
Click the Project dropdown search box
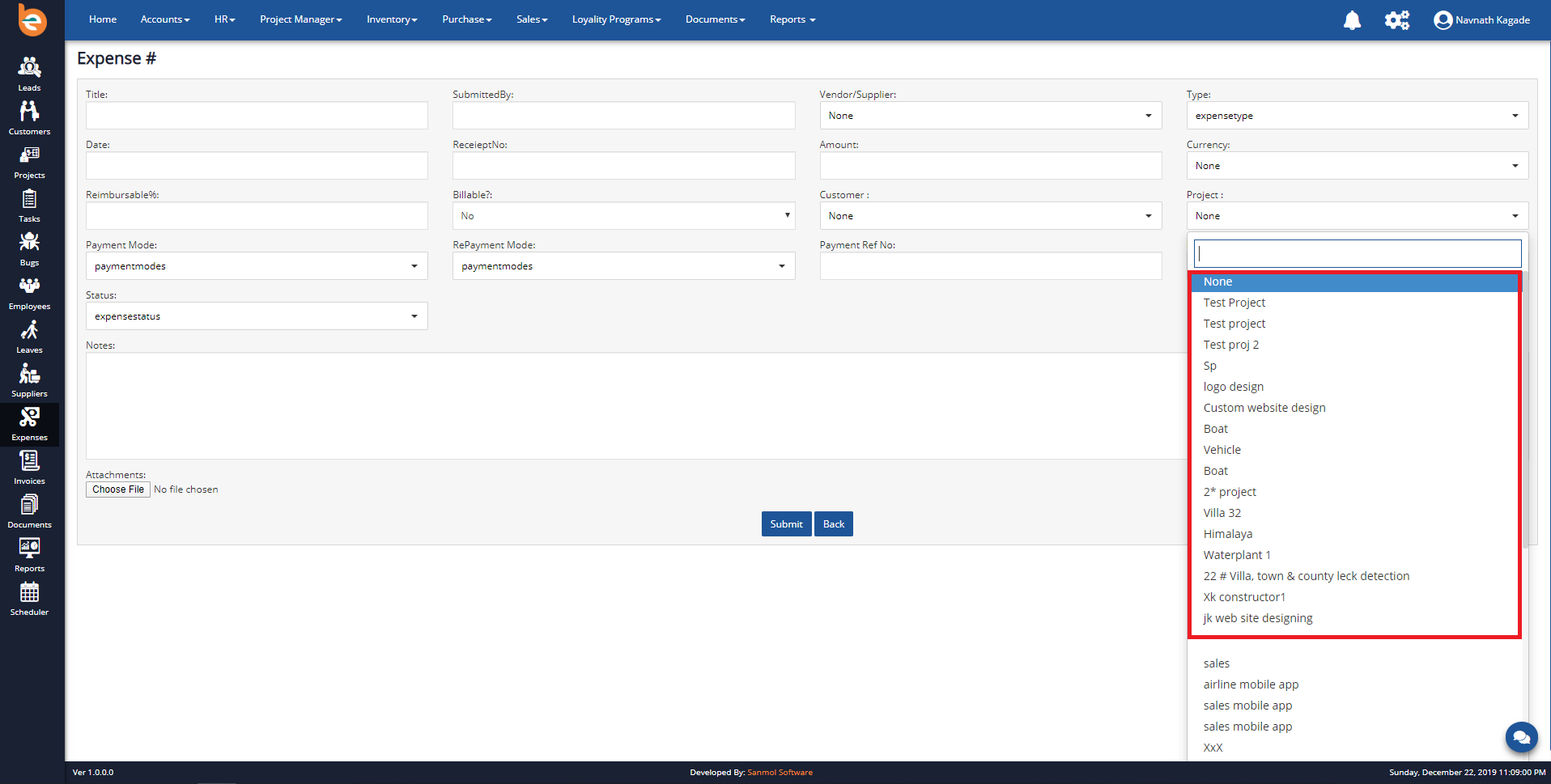click(1358, 253)
